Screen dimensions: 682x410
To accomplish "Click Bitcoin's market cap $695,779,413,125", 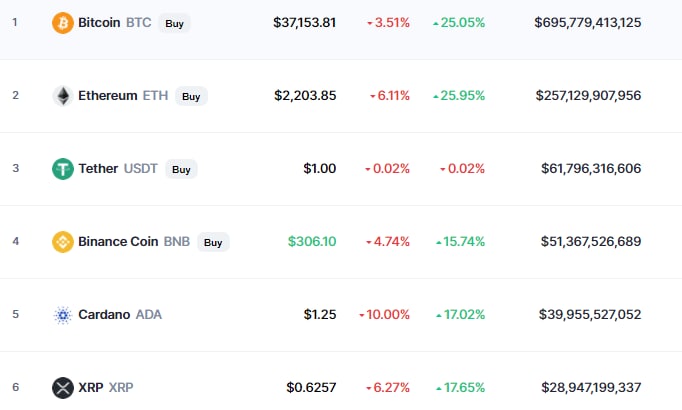I will [588, 22].
